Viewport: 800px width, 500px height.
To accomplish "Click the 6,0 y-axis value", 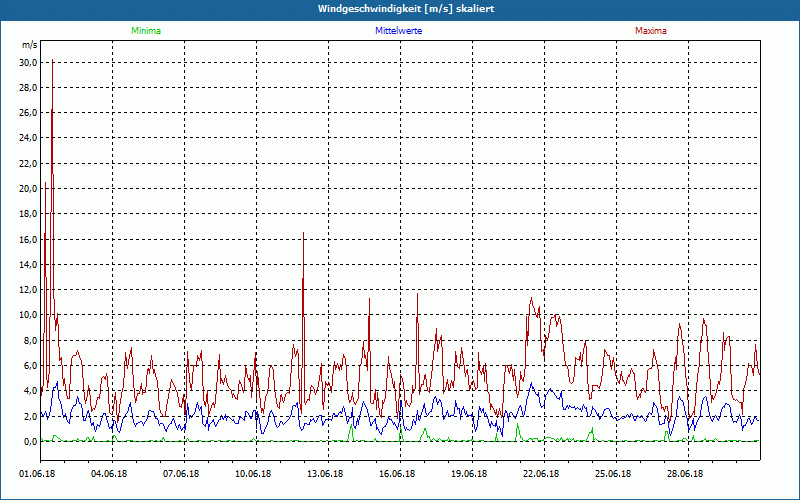I will 31,365.
